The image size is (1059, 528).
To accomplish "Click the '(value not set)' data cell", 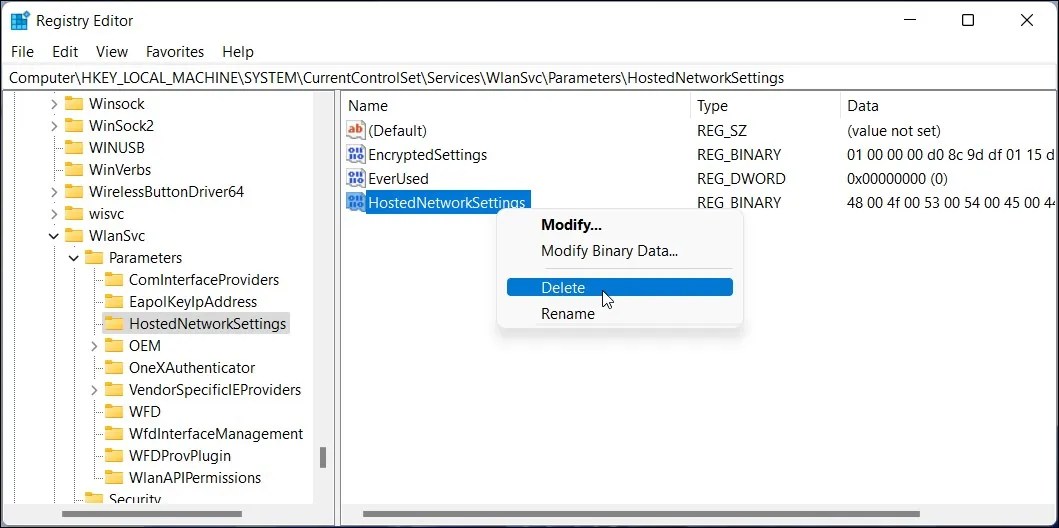I will (894, 130).
